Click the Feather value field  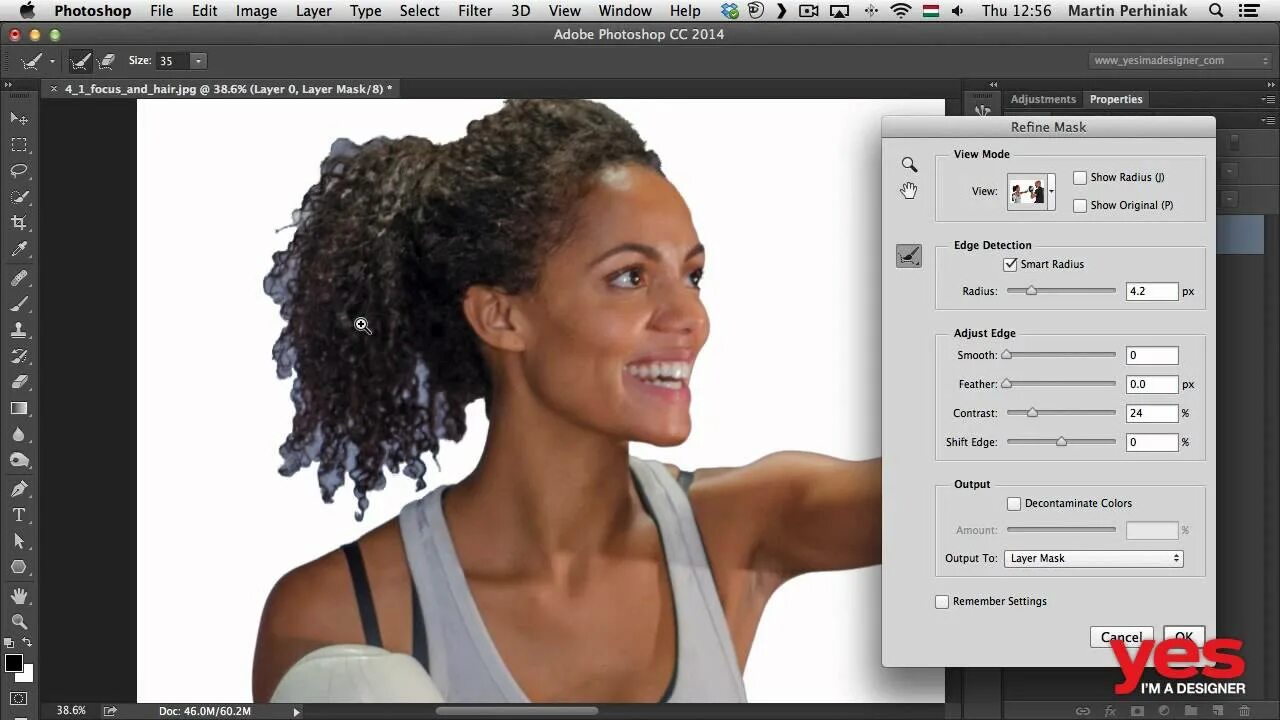(1152, 384)
